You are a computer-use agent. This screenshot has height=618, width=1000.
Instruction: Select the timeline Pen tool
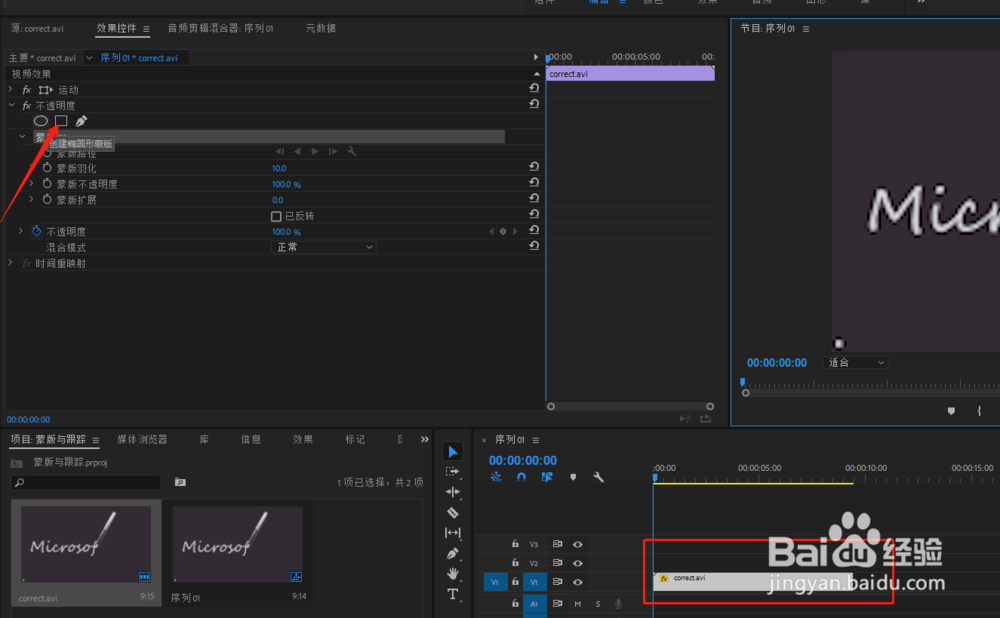coord(453,553)
